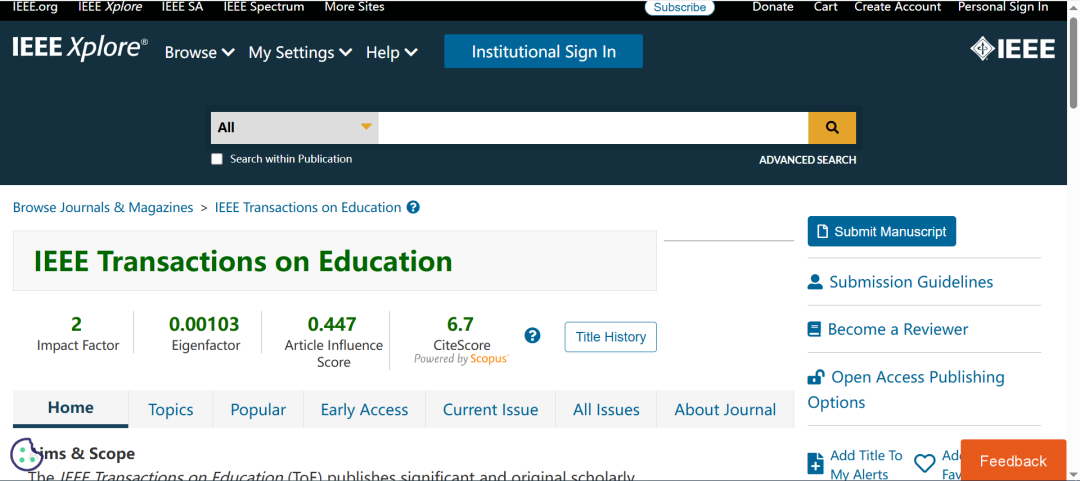Open the Become a Reviewer link
The image size is (1080, 481).
click(898, 329)
